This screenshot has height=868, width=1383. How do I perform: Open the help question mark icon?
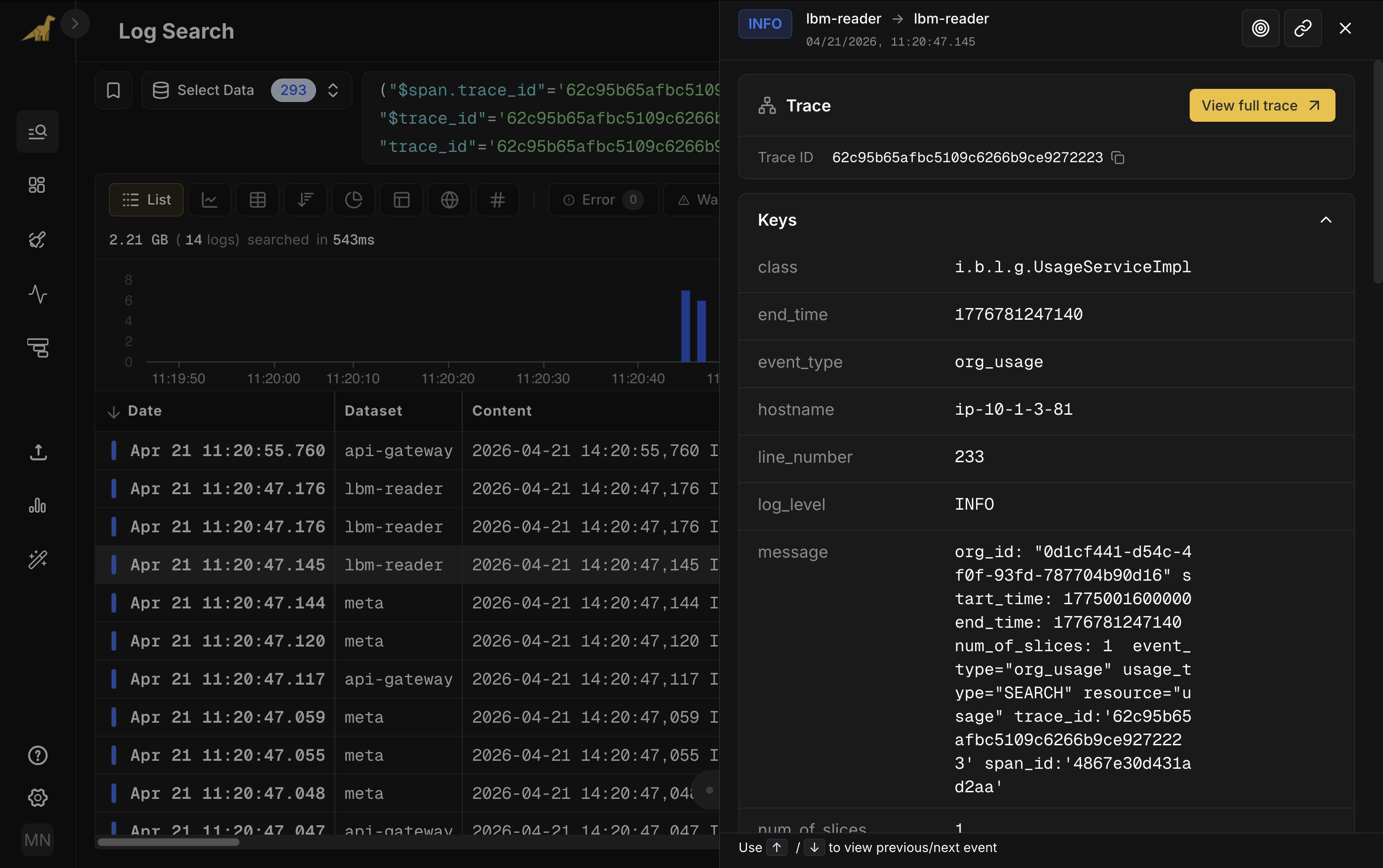(37, 755)
